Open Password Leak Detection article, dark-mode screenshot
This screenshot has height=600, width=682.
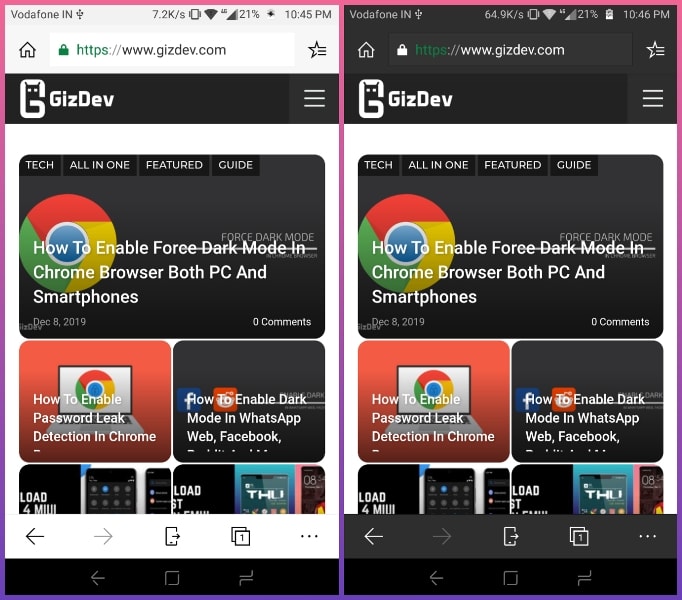coord(433,401)
